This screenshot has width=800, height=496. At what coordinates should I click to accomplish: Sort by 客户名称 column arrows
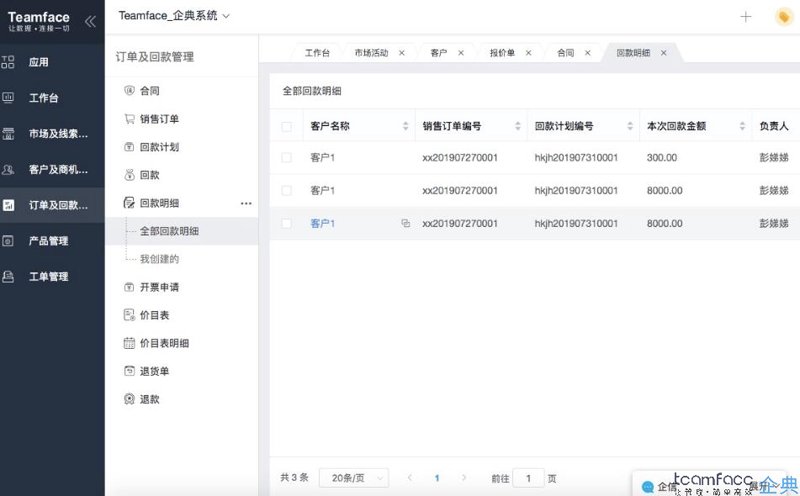[x=406, y=126]
